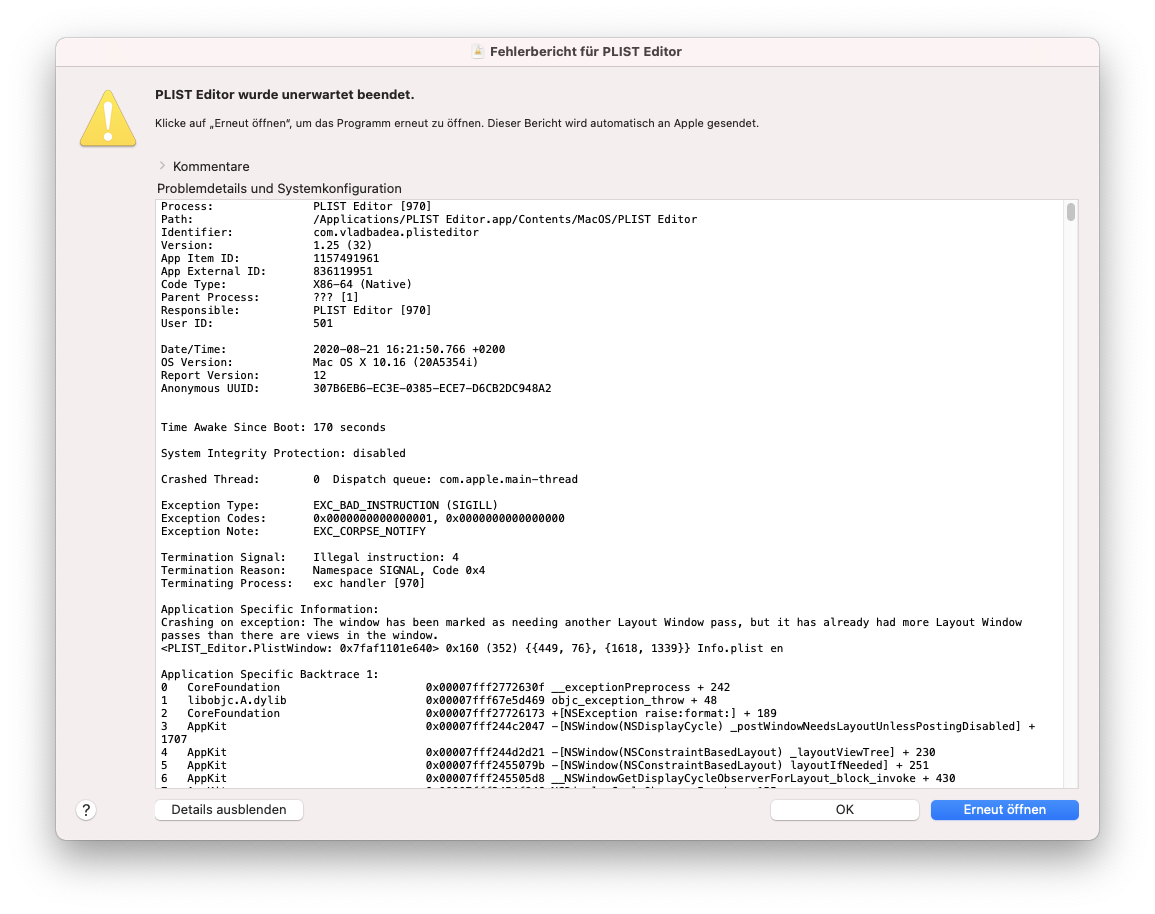Click backtrace row 'objc_exception_throw + 48'
This screenshot has width=1155, height=914.
point(439,700)
